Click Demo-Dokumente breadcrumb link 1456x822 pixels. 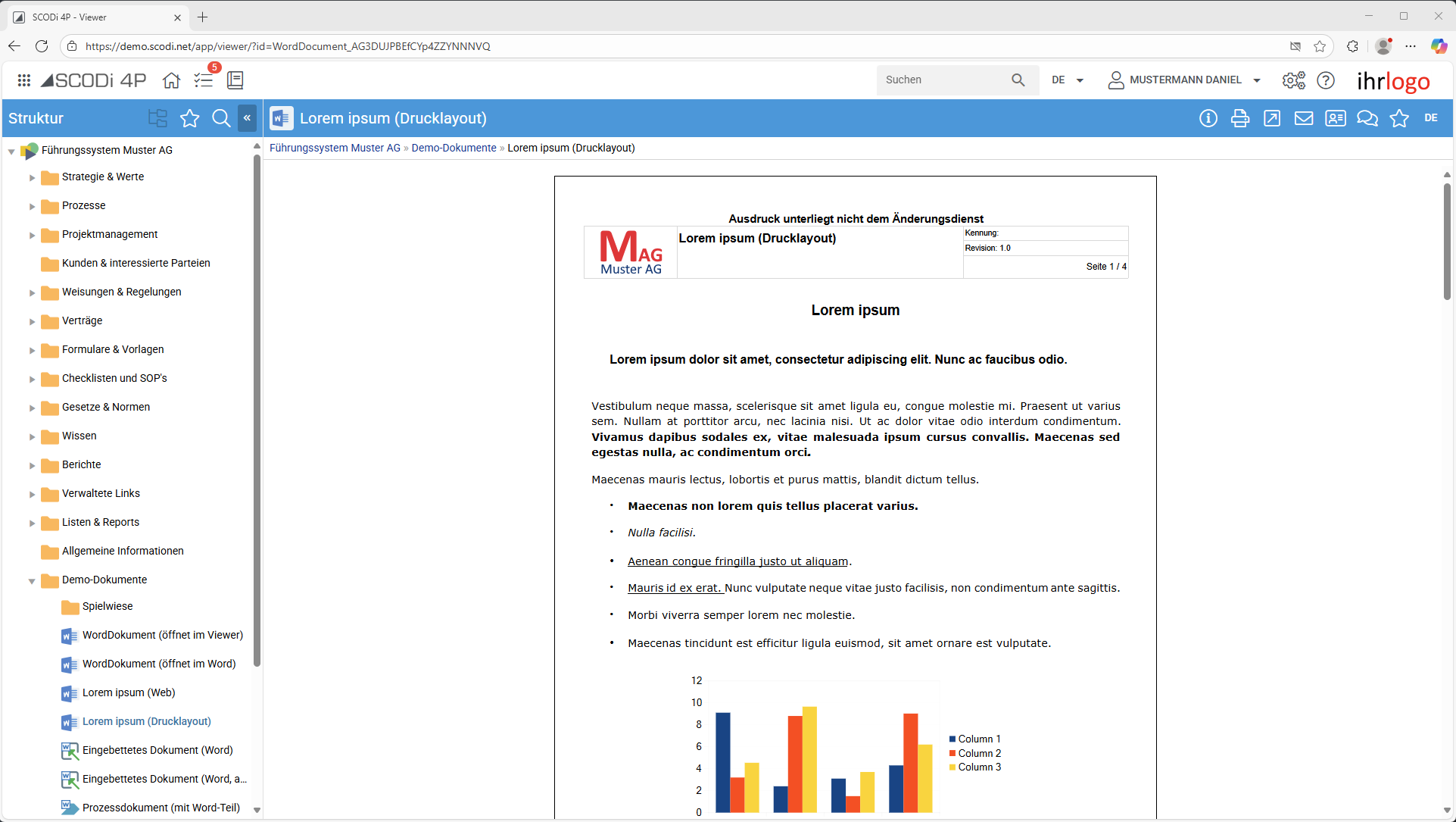454,148
